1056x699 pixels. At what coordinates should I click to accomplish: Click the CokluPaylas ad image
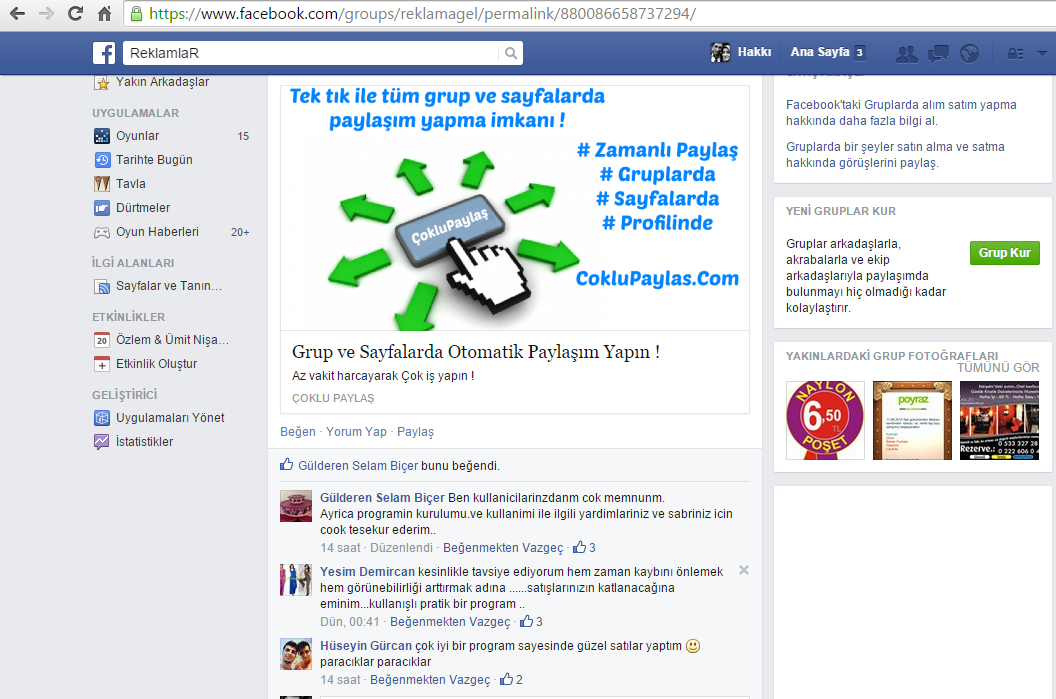tap(515, 208)
